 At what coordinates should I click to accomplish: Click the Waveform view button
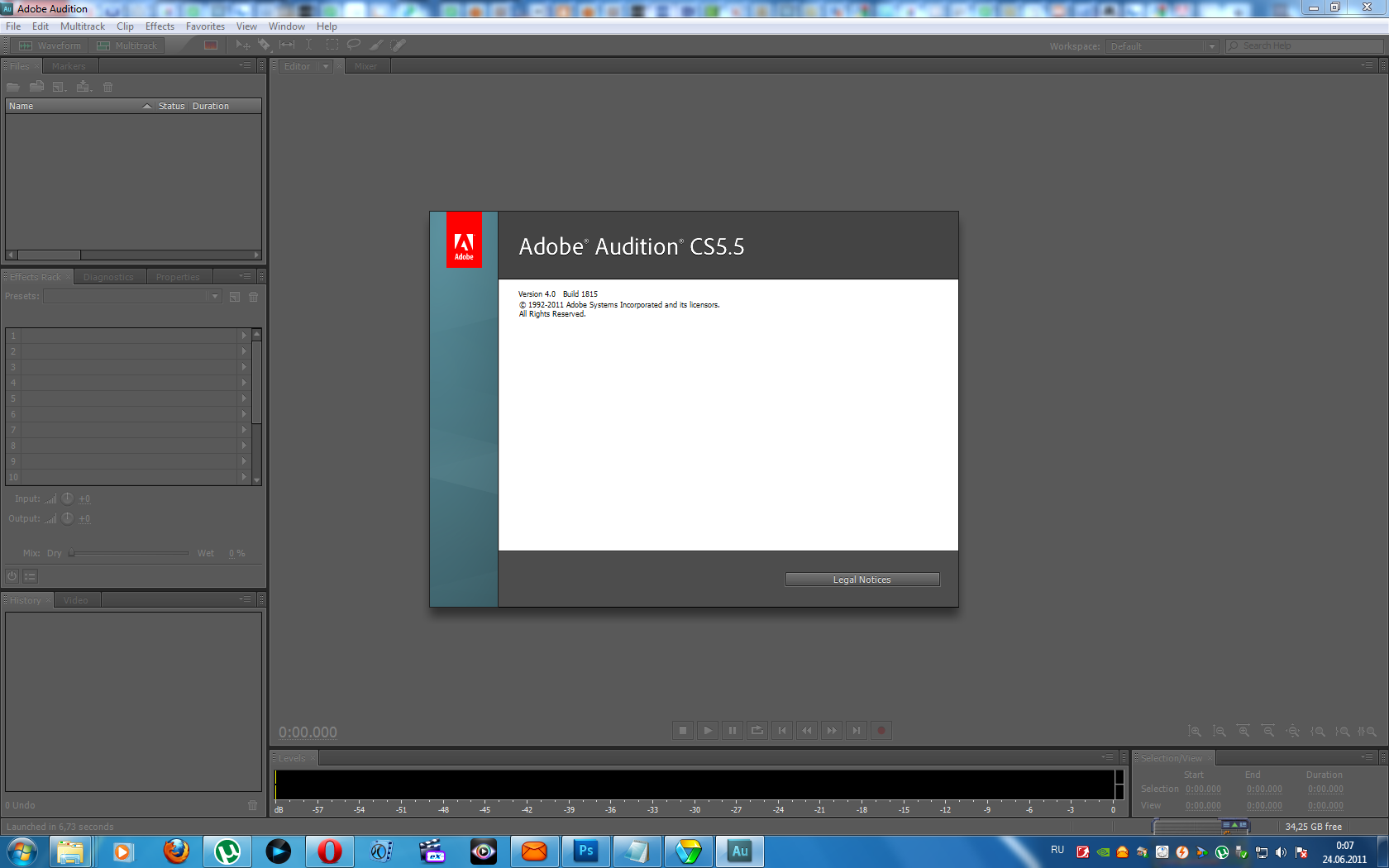(x=50, y=45)
